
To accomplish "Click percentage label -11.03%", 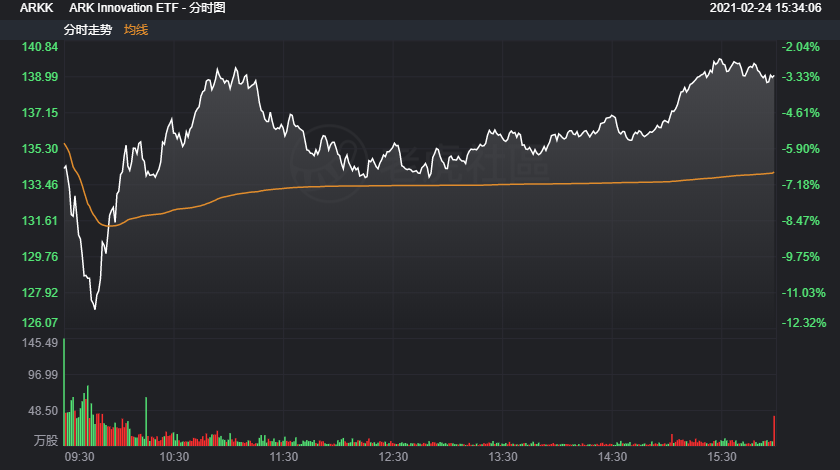I will [804, 292].
